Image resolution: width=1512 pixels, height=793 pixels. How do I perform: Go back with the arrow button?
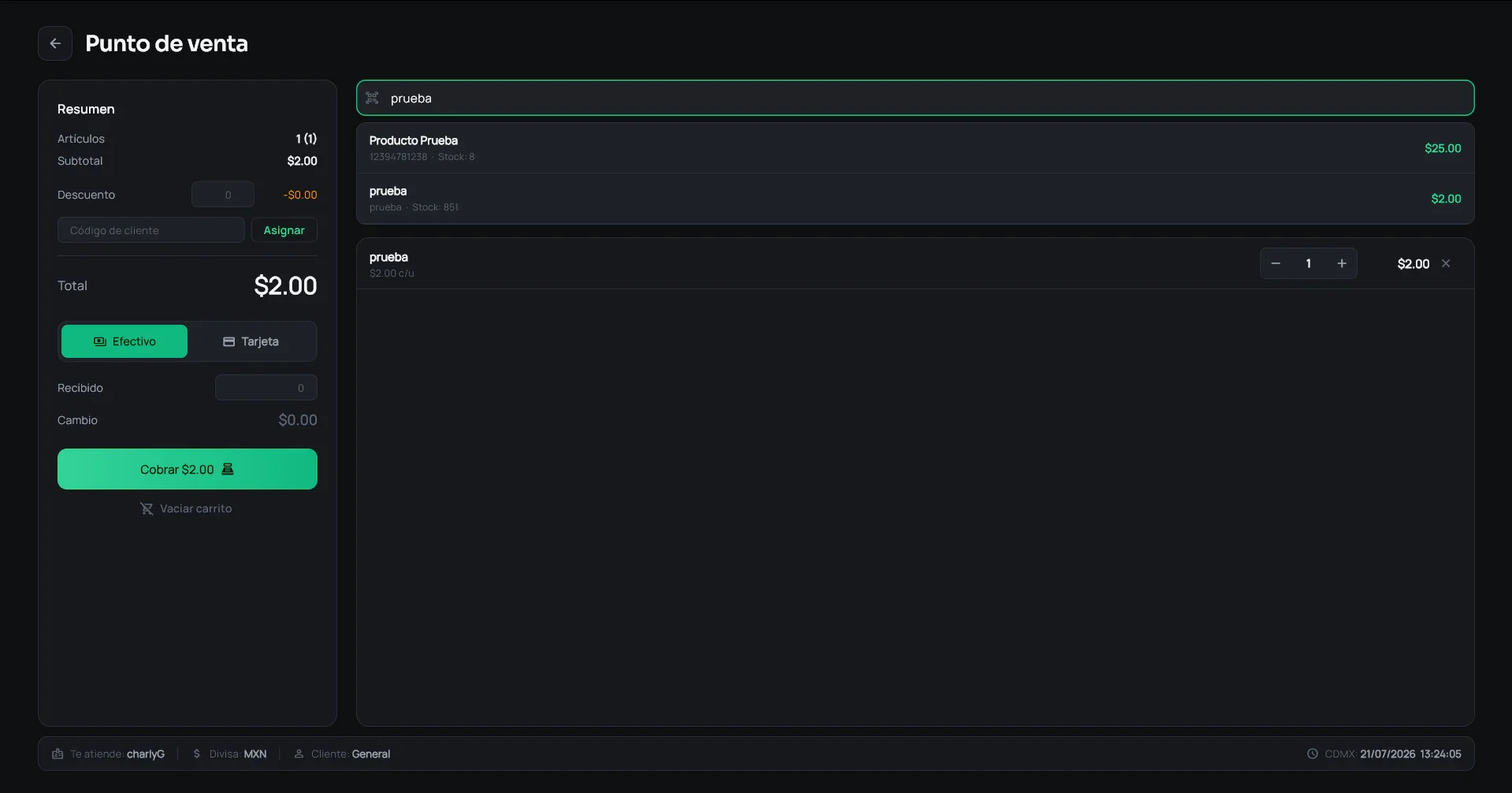click(55, 43)
